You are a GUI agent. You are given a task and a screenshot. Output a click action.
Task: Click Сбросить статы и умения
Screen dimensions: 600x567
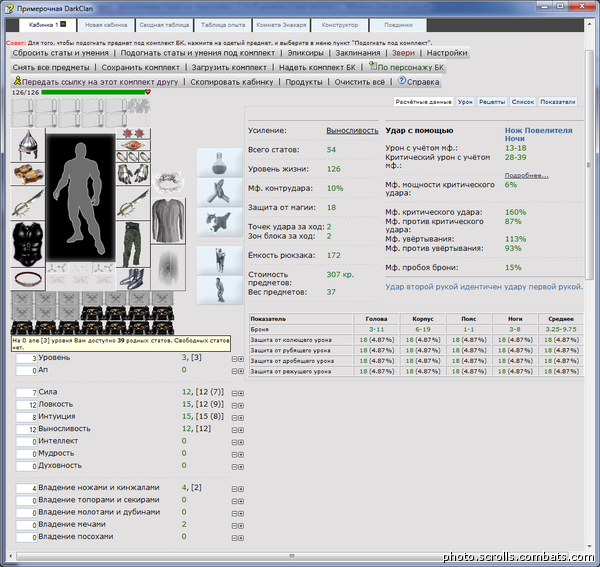(60, 53)
